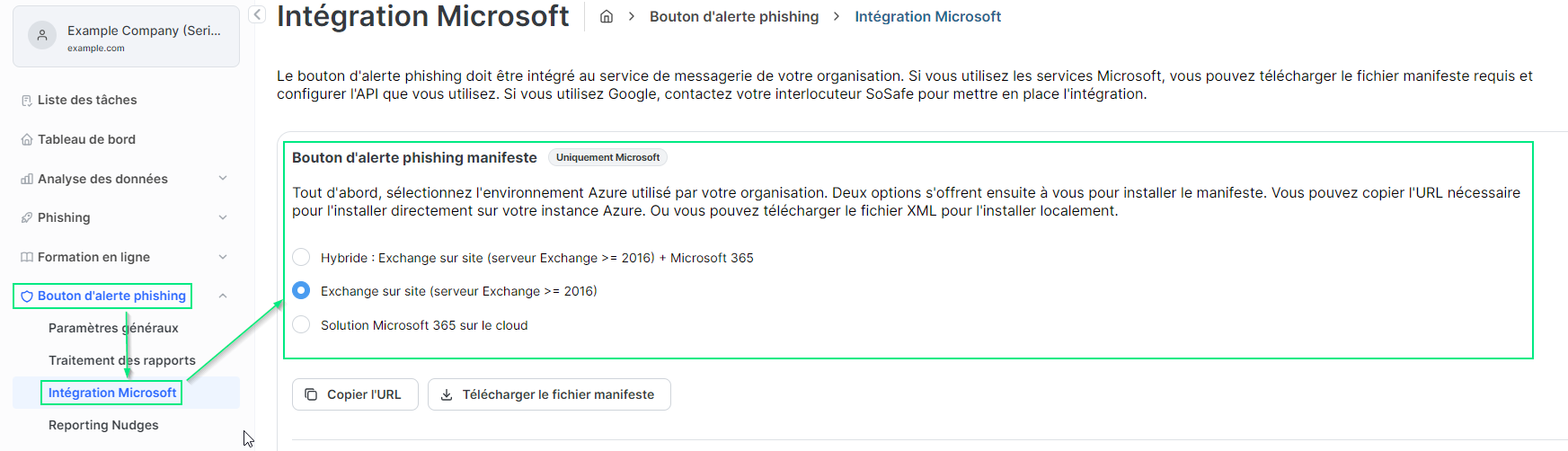The width and height of the screenshot is (1568, 451).
Task: Click the Tableau de bord house icon
Action: [26, 140]
